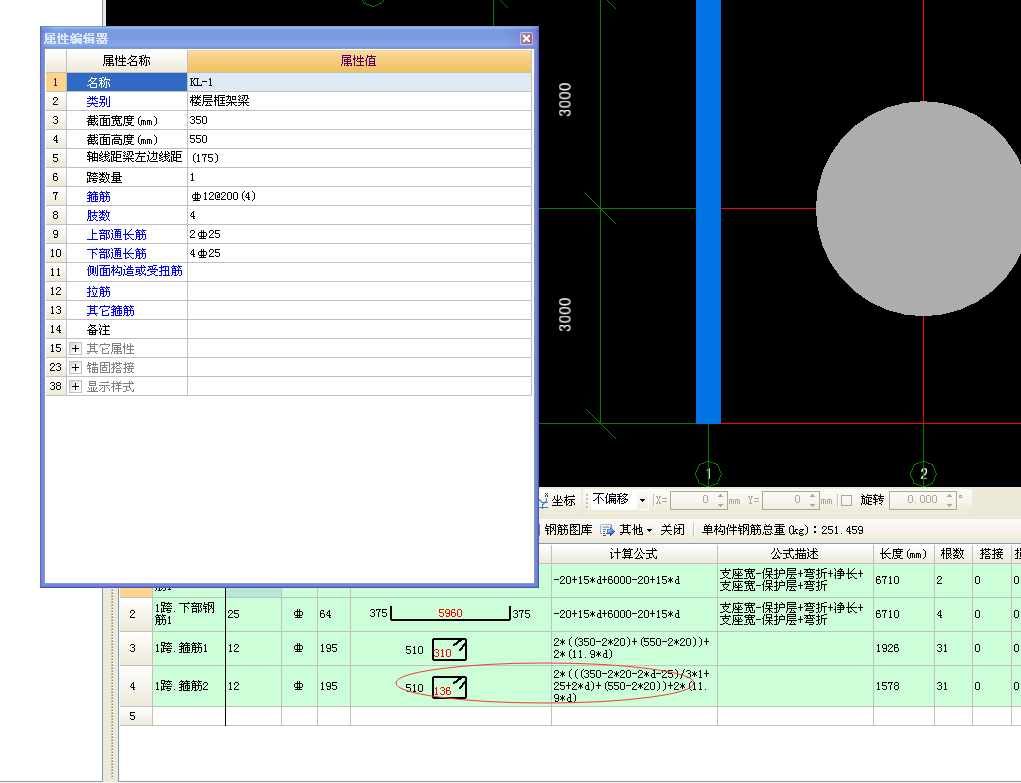
Task: Edit the KL-1 name value field
Action: [359, 82]
